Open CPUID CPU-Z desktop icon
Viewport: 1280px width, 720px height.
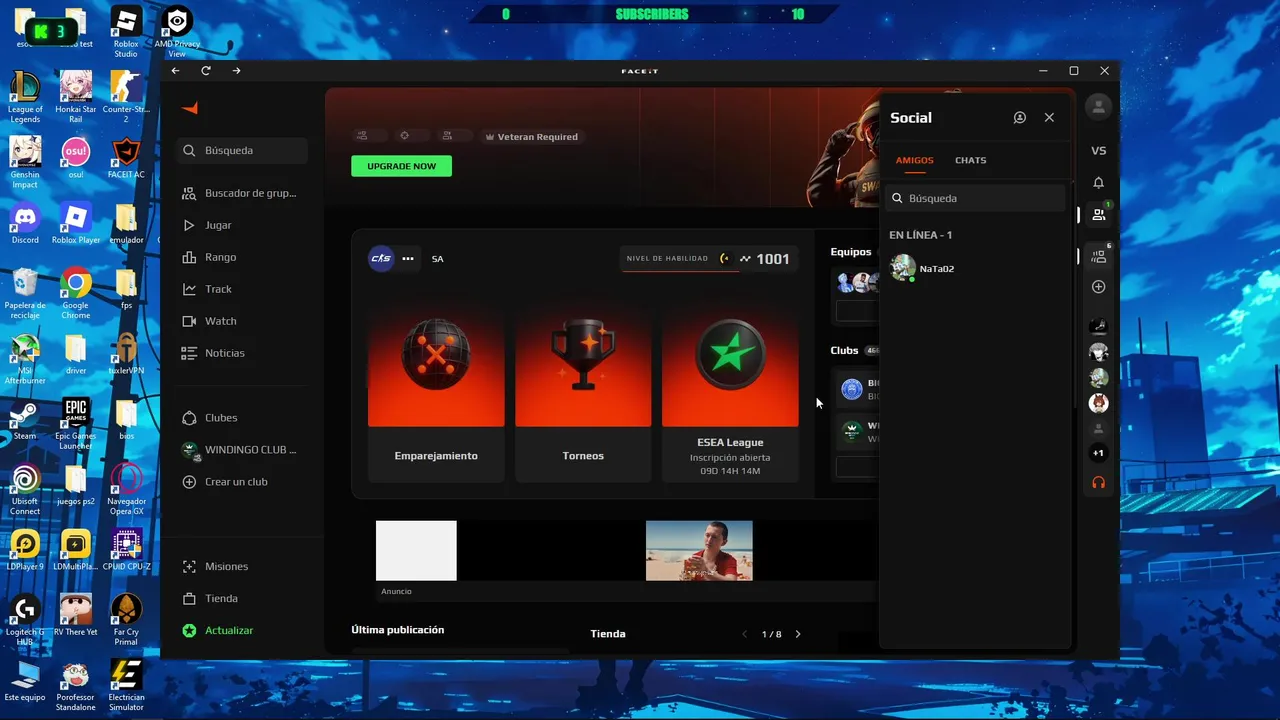click(126, 548)
